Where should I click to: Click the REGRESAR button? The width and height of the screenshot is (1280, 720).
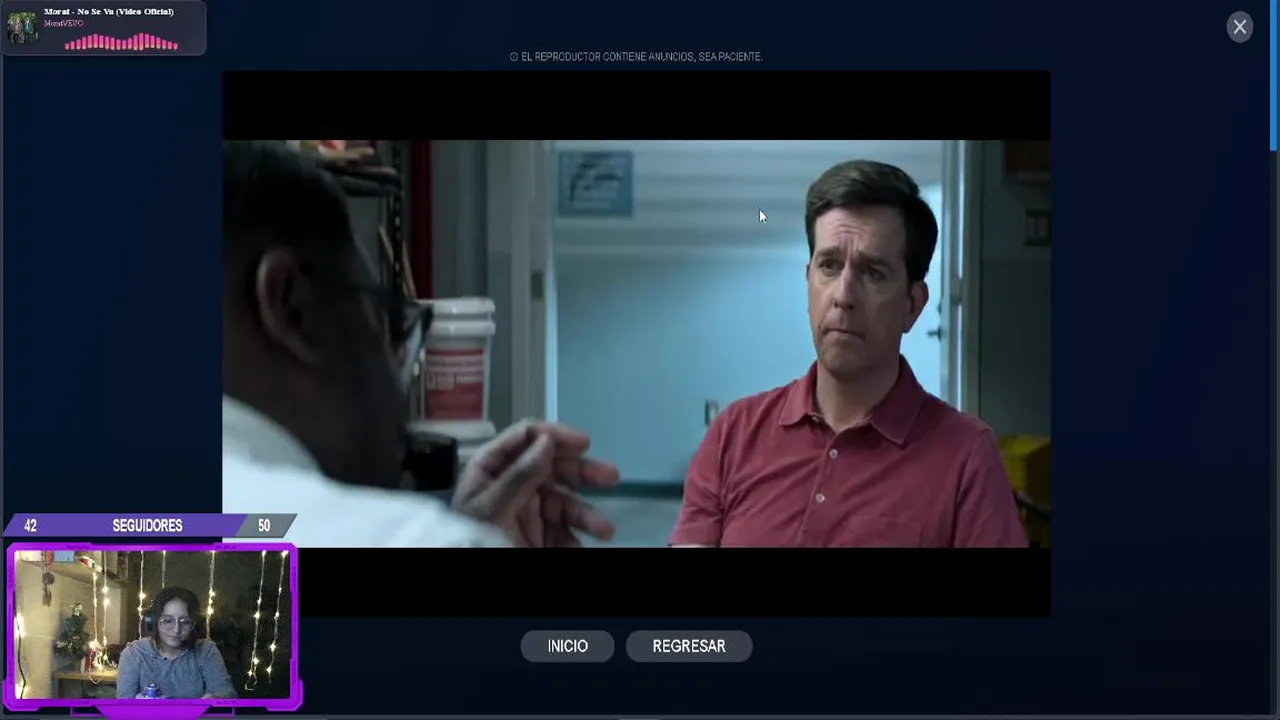point(689,646)
